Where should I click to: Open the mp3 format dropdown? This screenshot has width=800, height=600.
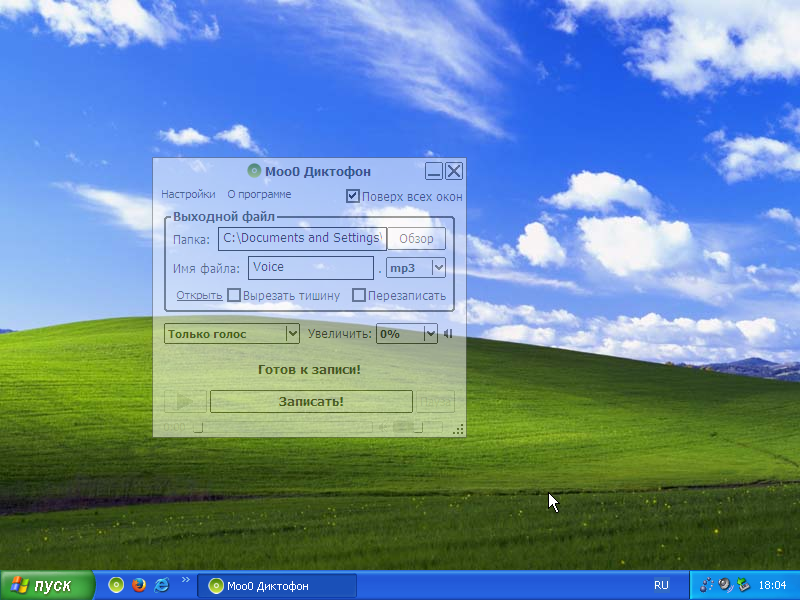coord(438,268)
